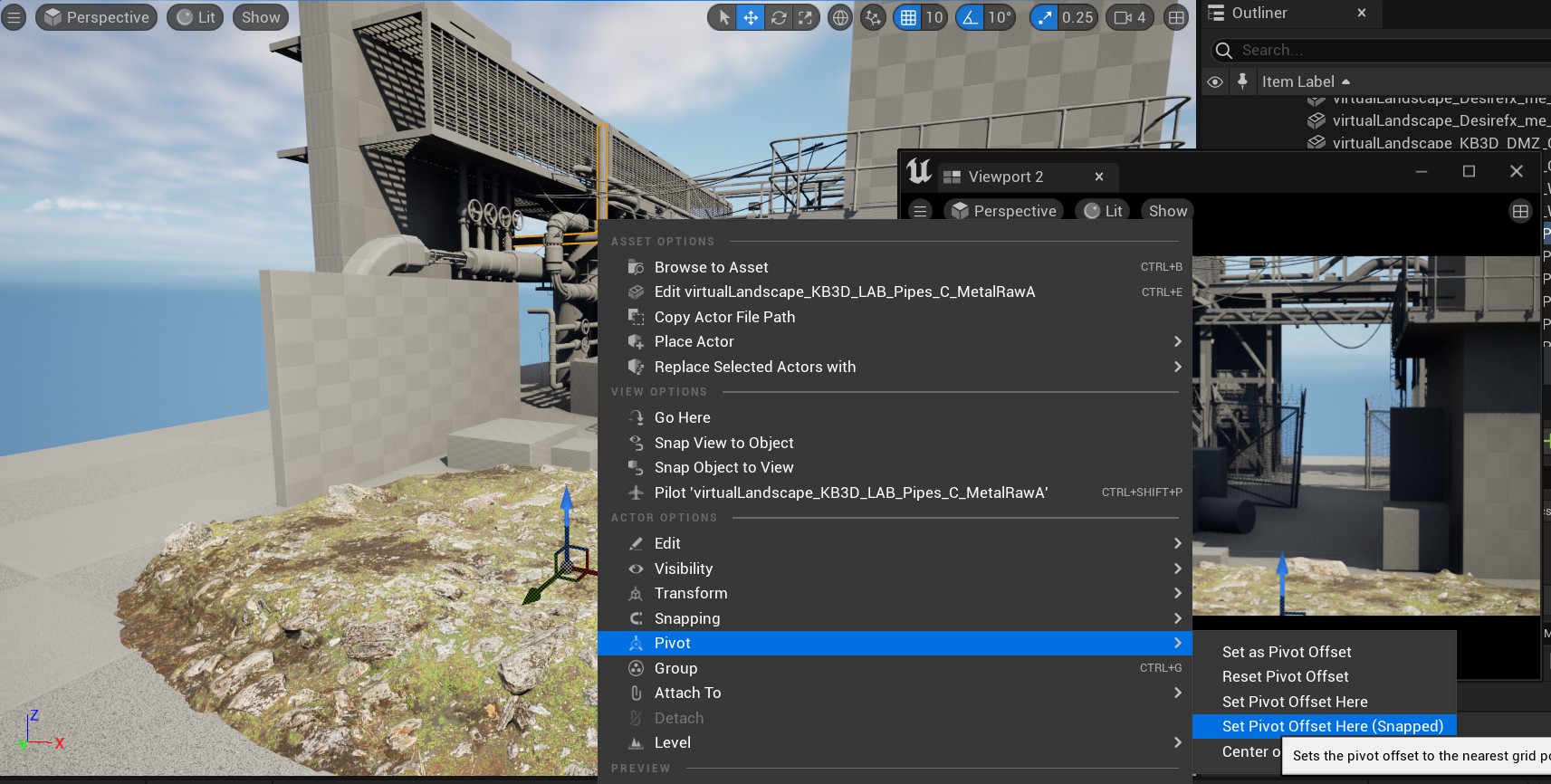Screen dimensions: 1551x784
Task: Open the Perspective dropdown in main viewport
Action: click(97, 17)
